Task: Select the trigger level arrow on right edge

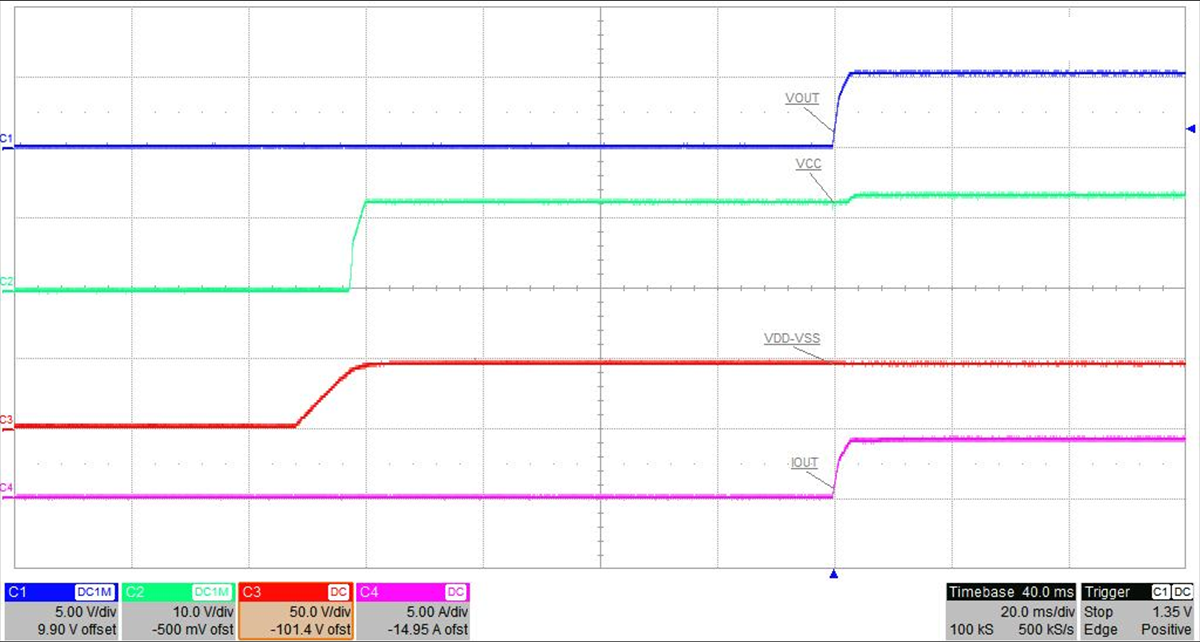Action: pyautogui.click(x=1190, y=128)
